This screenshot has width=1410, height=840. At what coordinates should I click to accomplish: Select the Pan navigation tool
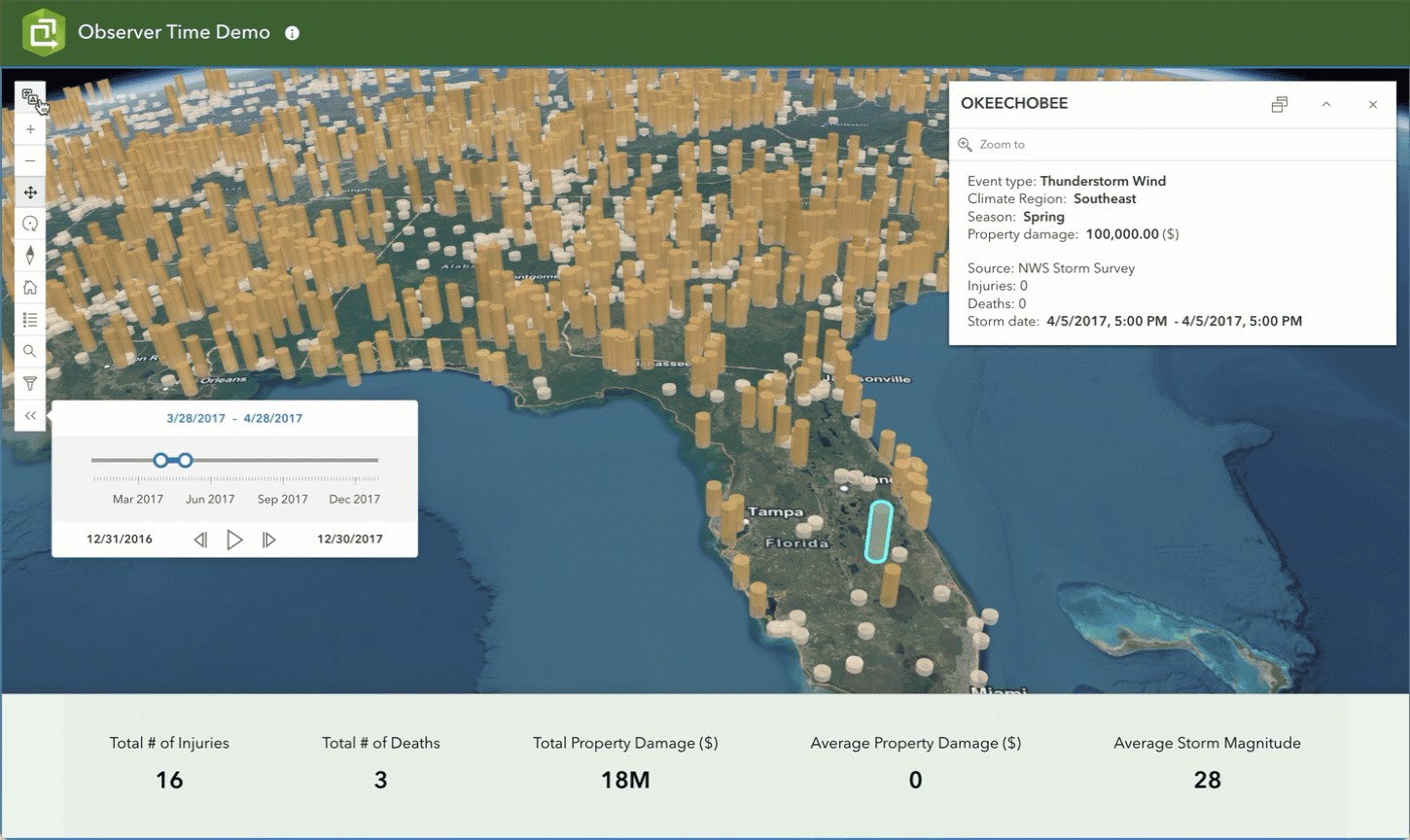[x=30, y=192]
